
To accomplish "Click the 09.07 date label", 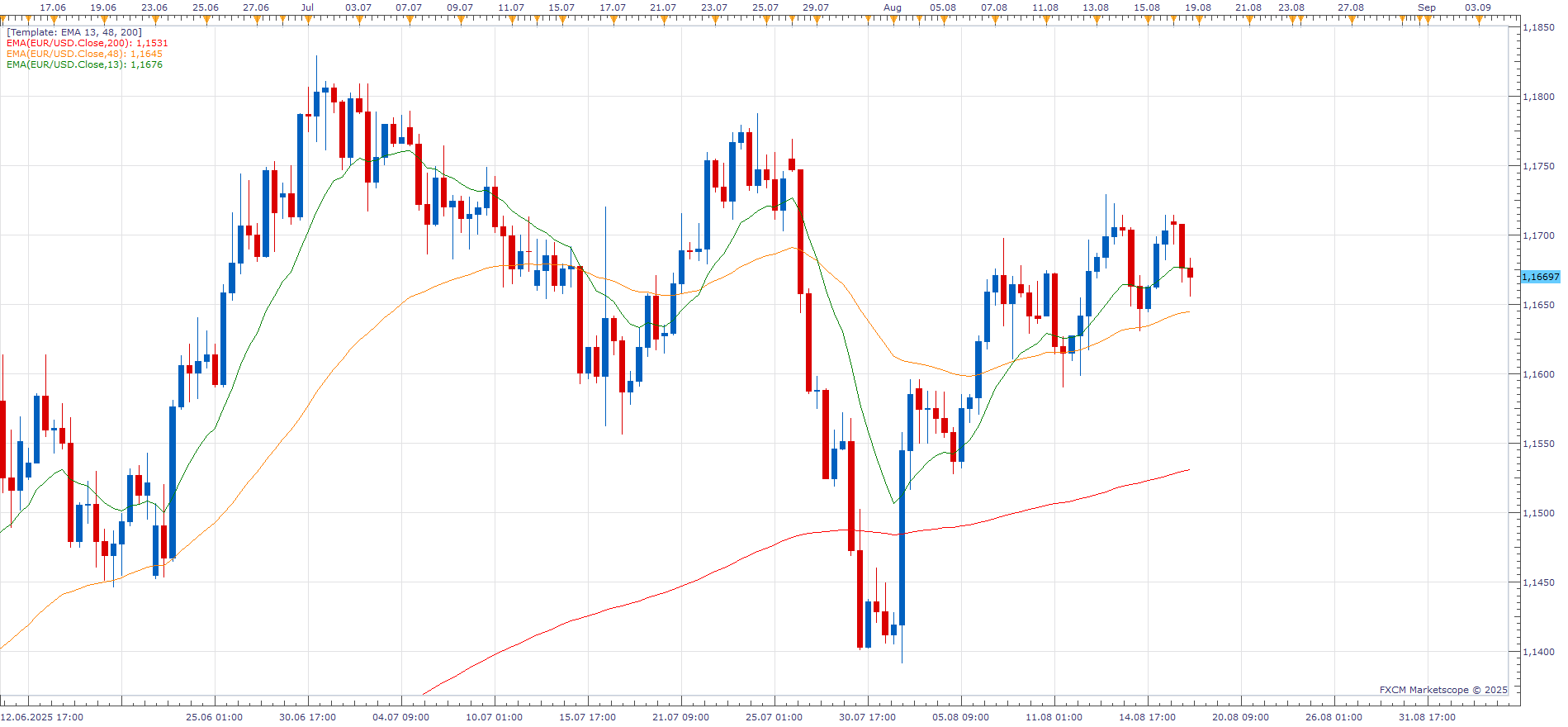I will (x=460, y=7).
